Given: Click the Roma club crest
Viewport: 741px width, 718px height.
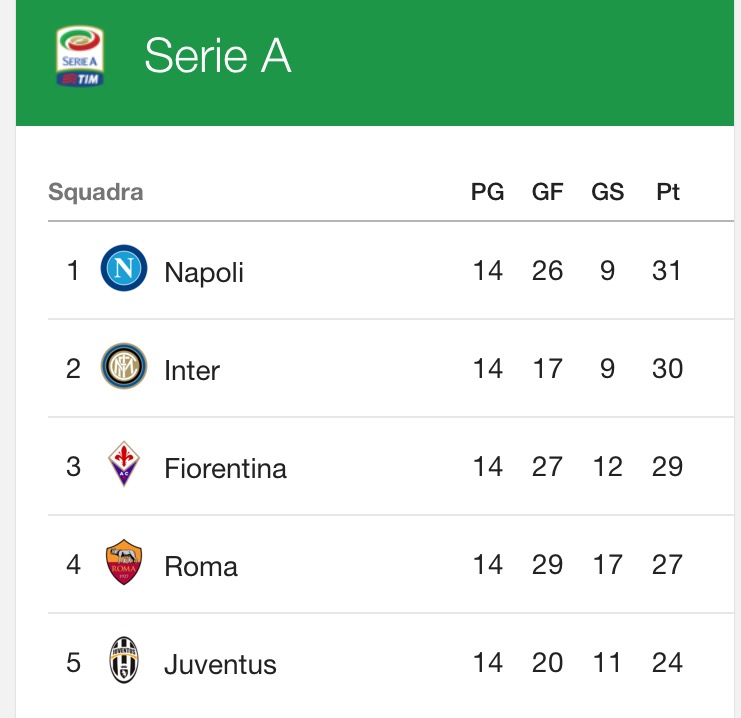Looking at the screenshot, I should pyautogui.click(x=124, y=562).
